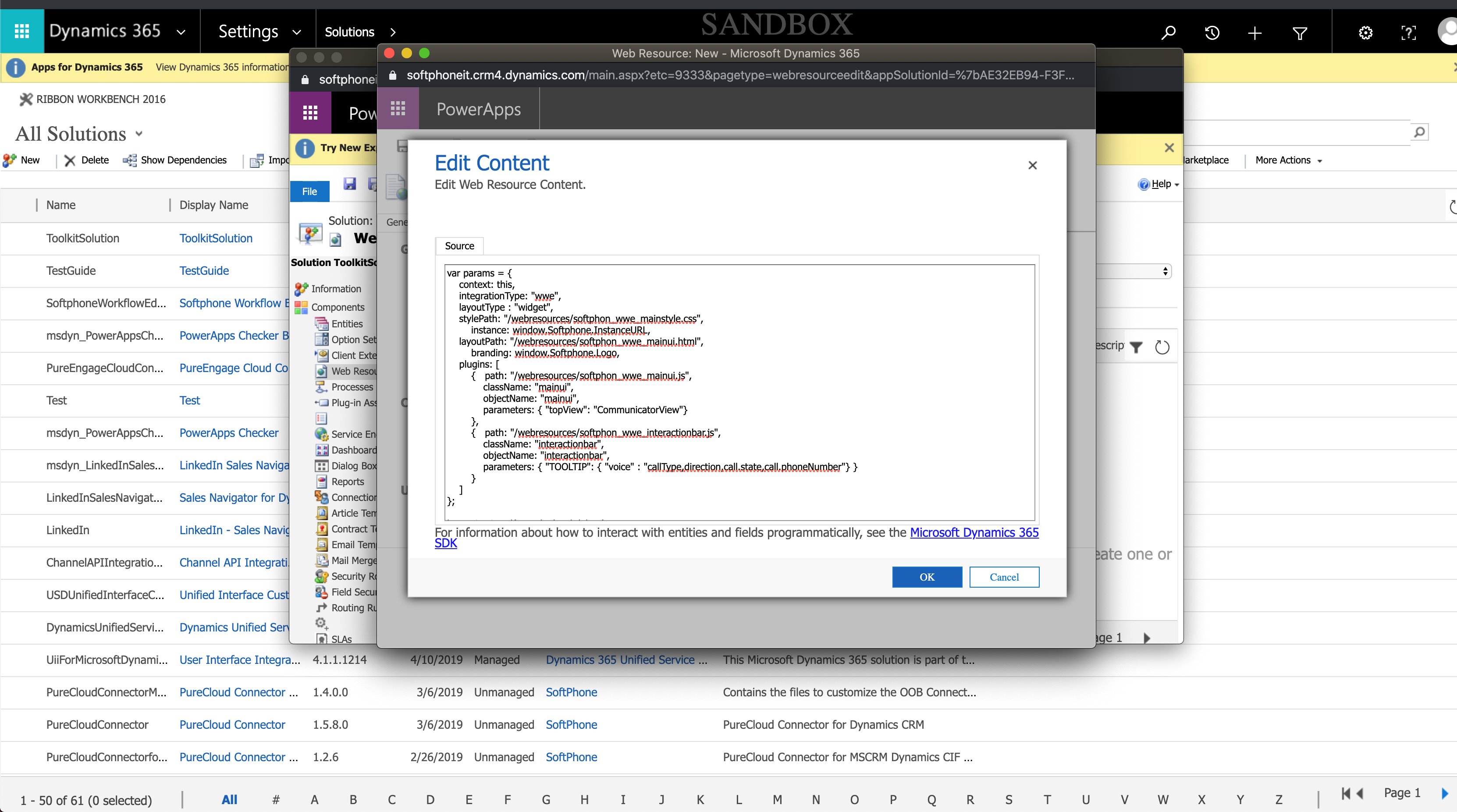The image size is (1457, 812).
Task: Click search icon in solutions list search box
Action: (1418, 132)
